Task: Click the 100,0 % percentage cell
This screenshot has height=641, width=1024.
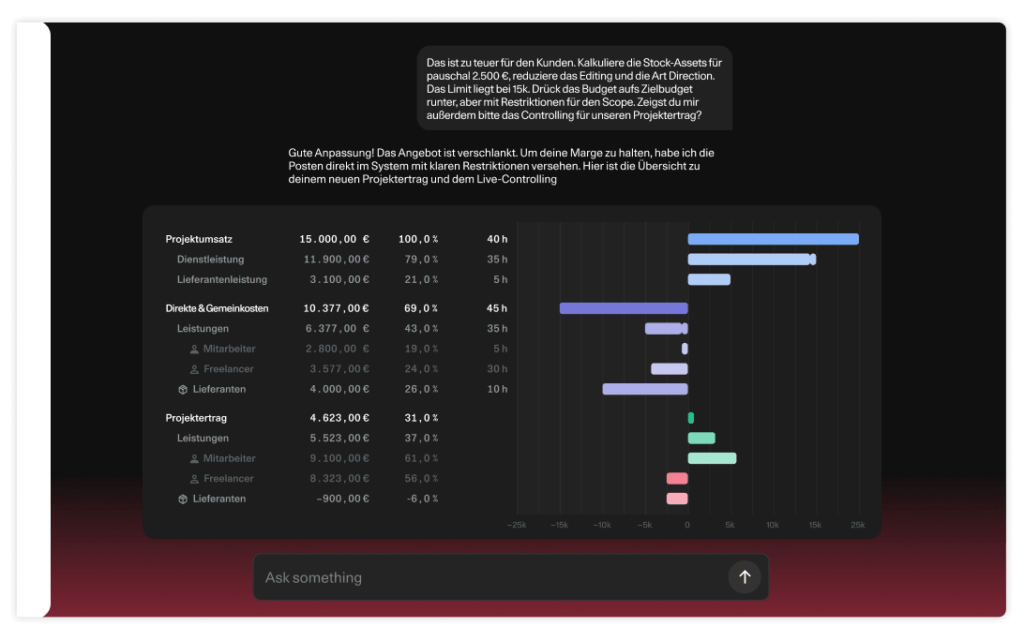Action: pyautogui.click(x=419, y=239)
